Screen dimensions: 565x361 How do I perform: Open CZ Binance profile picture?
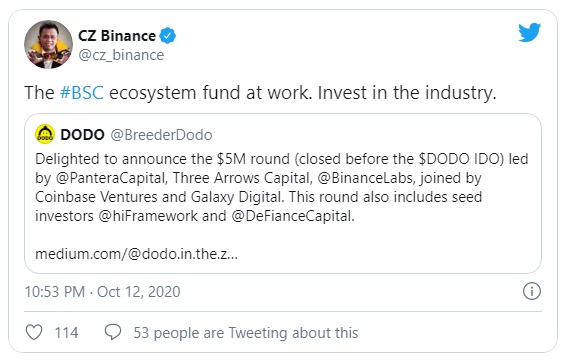pos(48,44)
